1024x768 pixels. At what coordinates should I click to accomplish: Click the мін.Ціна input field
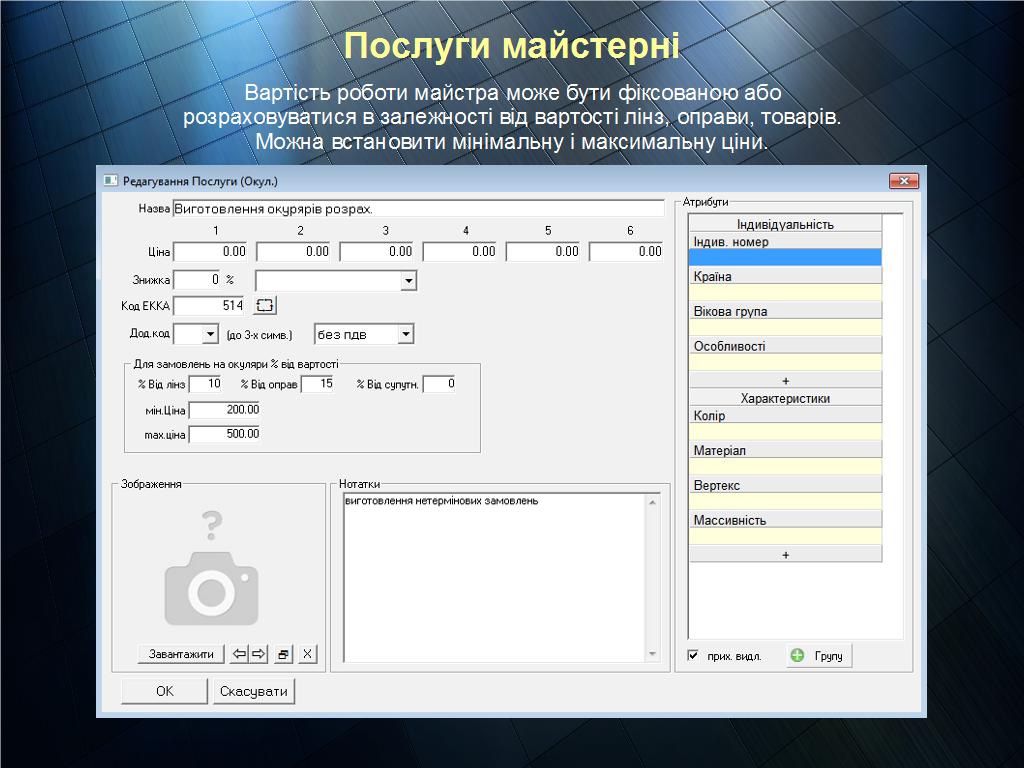pos(225,410)
